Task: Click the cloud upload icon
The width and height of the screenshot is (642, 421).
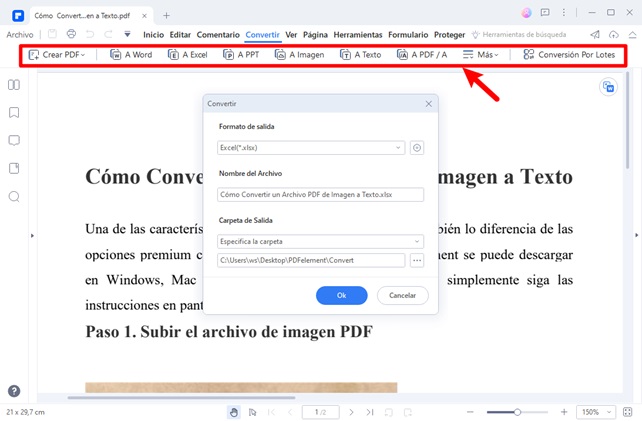Action: 613,34
